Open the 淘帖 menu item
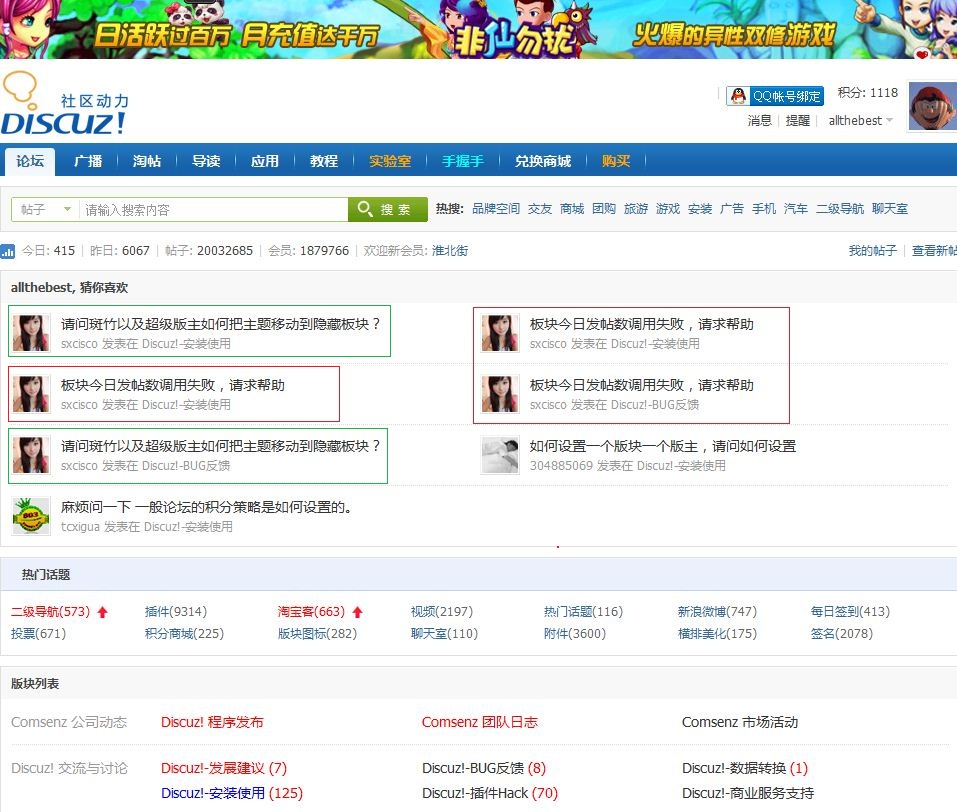The image size is (957, 812). coord(147,161)
